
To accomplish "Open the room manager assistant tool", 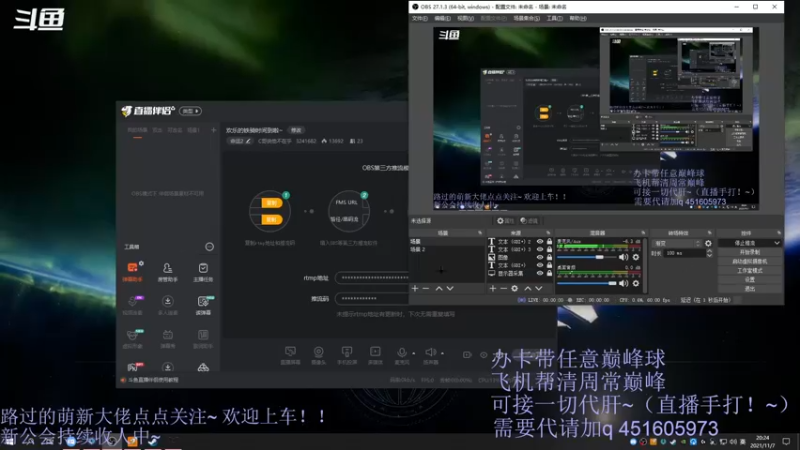I will [167, 271].
